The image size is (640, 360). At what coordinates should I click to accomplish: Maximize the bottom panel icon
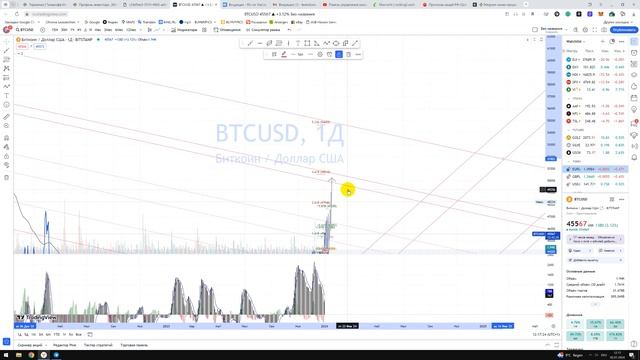pyautogui.click(x=556, y=345)
